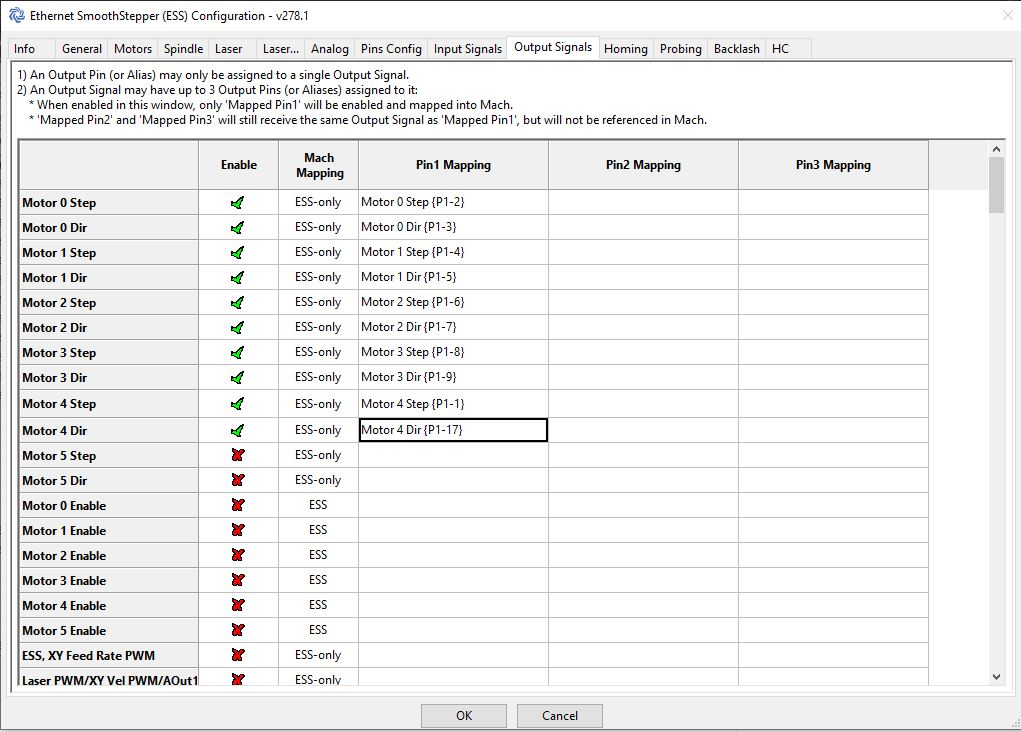Enable the Laser PWM/XY Vel PWM/AOut1 signal
Image resolution: width=1021 pixels, height=732 pixels.
coord(238,679)
